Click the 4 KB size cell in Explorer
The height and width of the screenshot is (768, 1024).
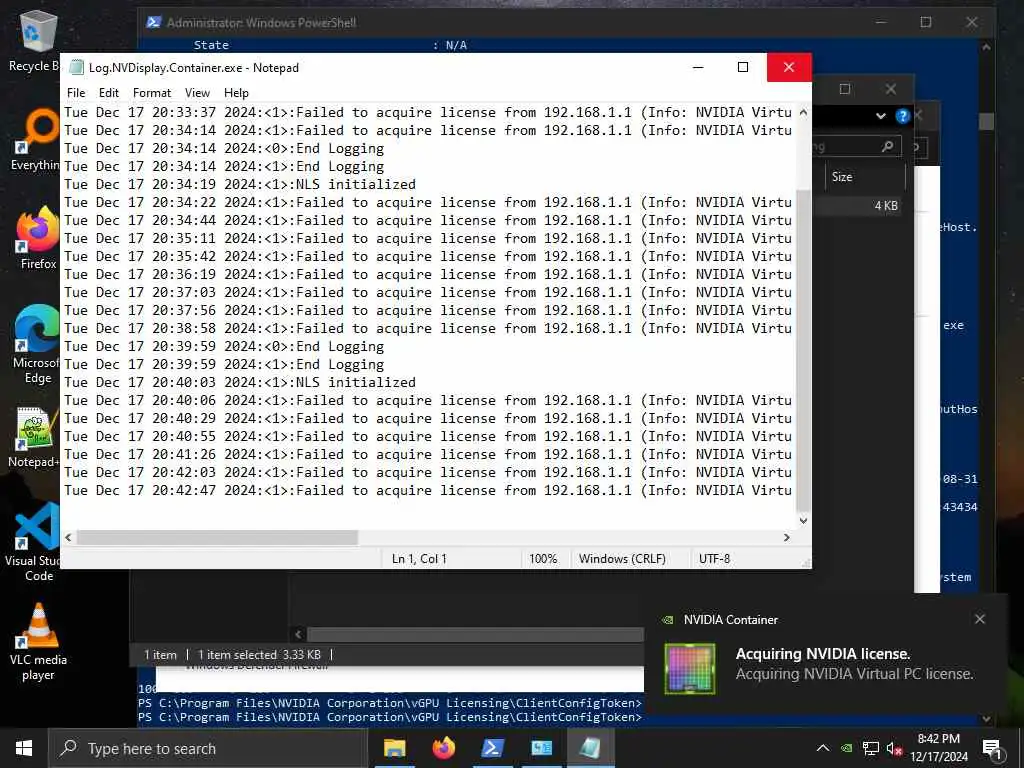tap(886, 206)
